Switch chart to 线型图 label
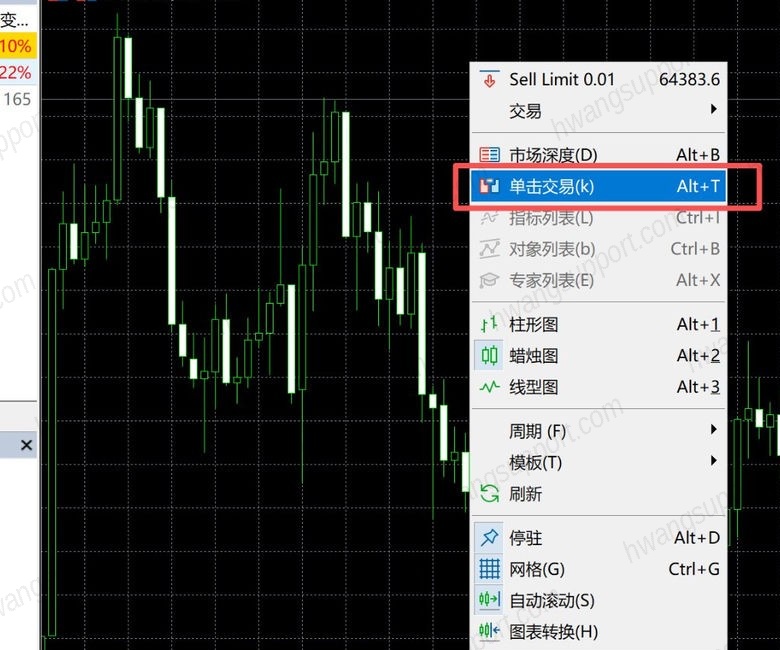Screen dimensions: 780x650 534,387
